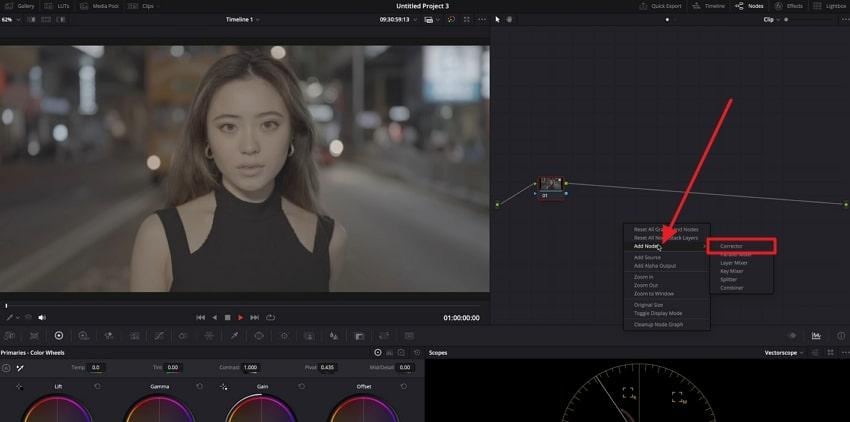The width and height of the screenshot is (850, 422).
Task: Open the Curves palette
Action: point(159,336)
